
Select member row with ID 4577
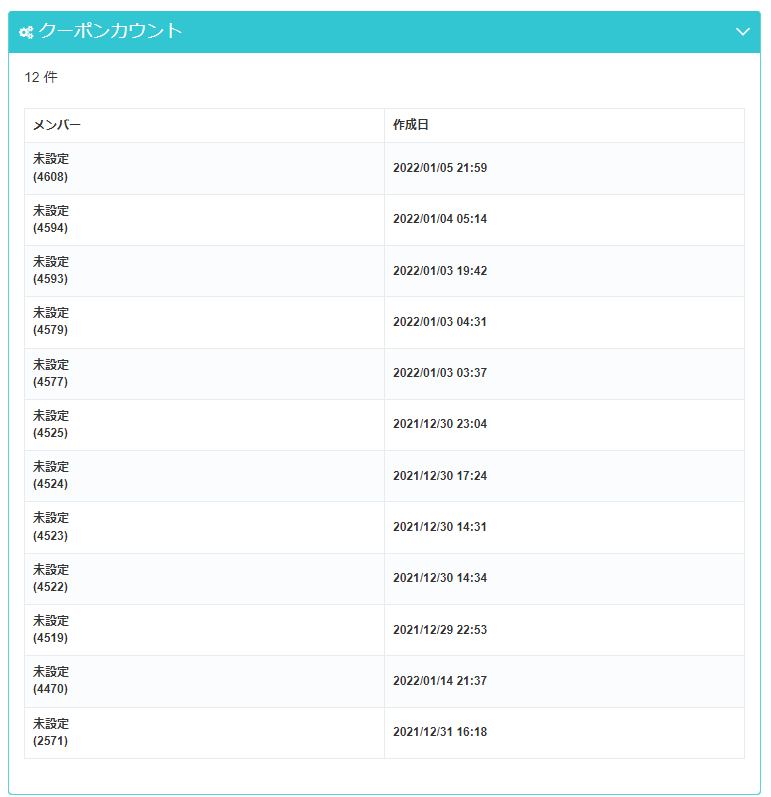51,373
